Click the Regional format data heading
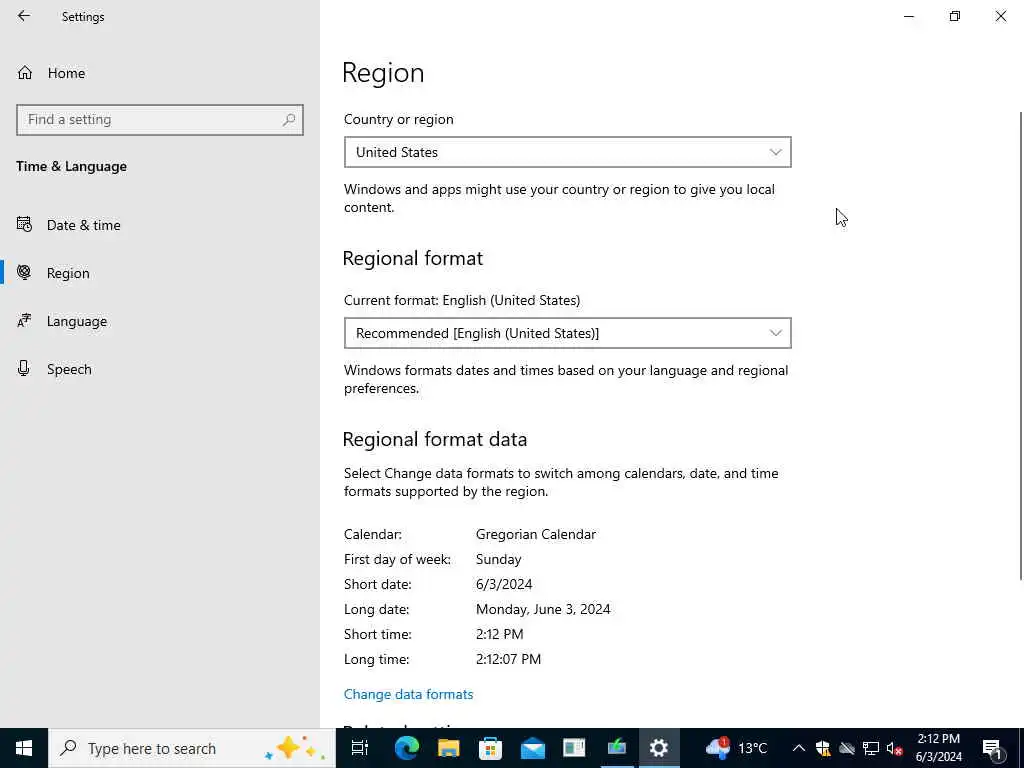Screen dimensions: 1024x768 tap(434, 439)
